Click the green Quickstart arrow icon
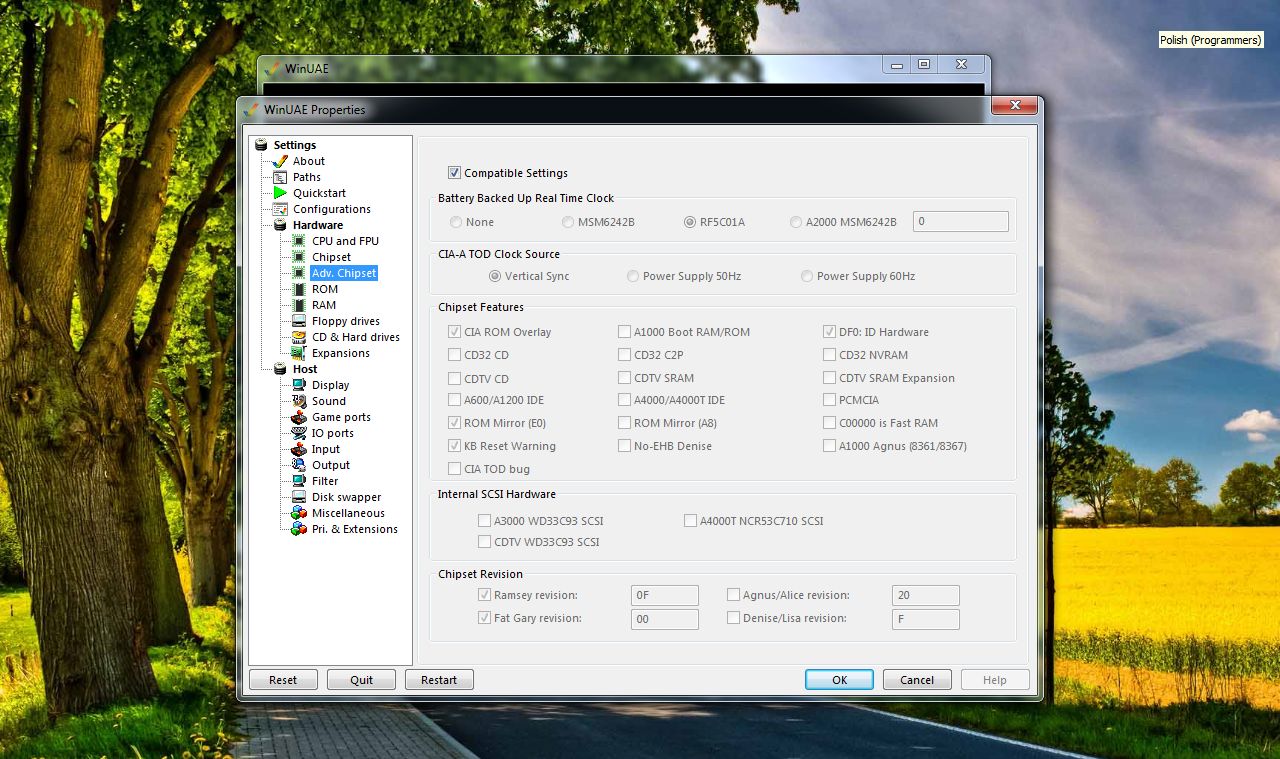This screenshot has width=1280, height=759. [280, 193]
